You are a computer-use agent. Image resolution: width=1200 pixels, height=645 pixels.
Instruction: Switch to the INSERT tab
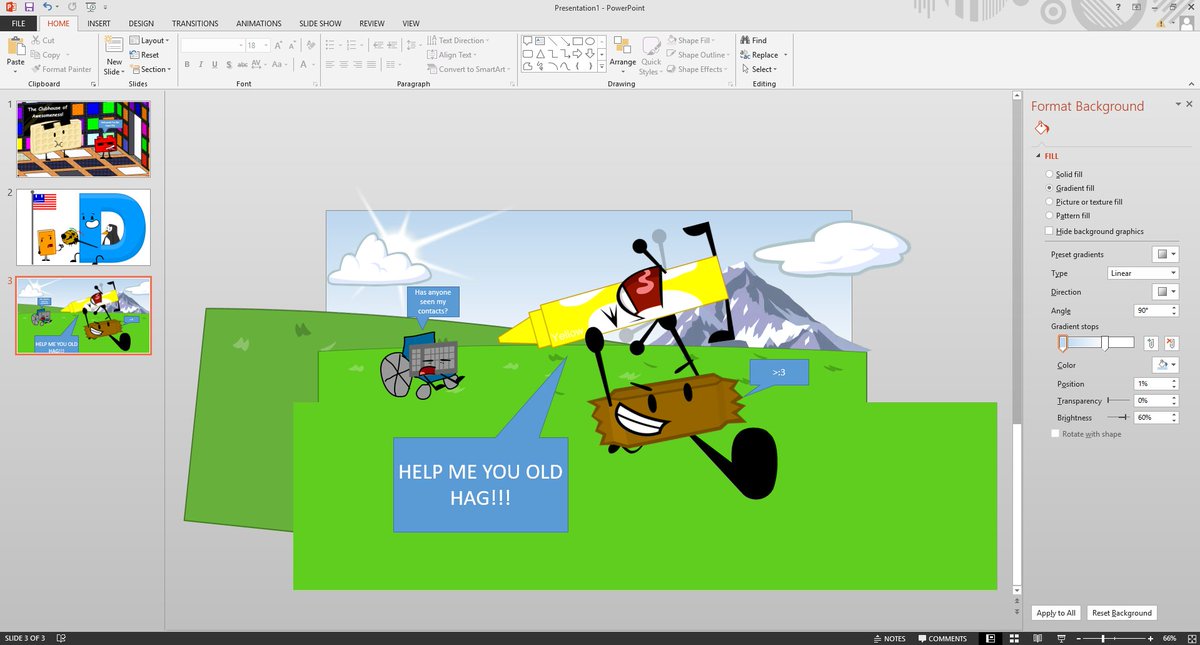[x=98, y=23]
